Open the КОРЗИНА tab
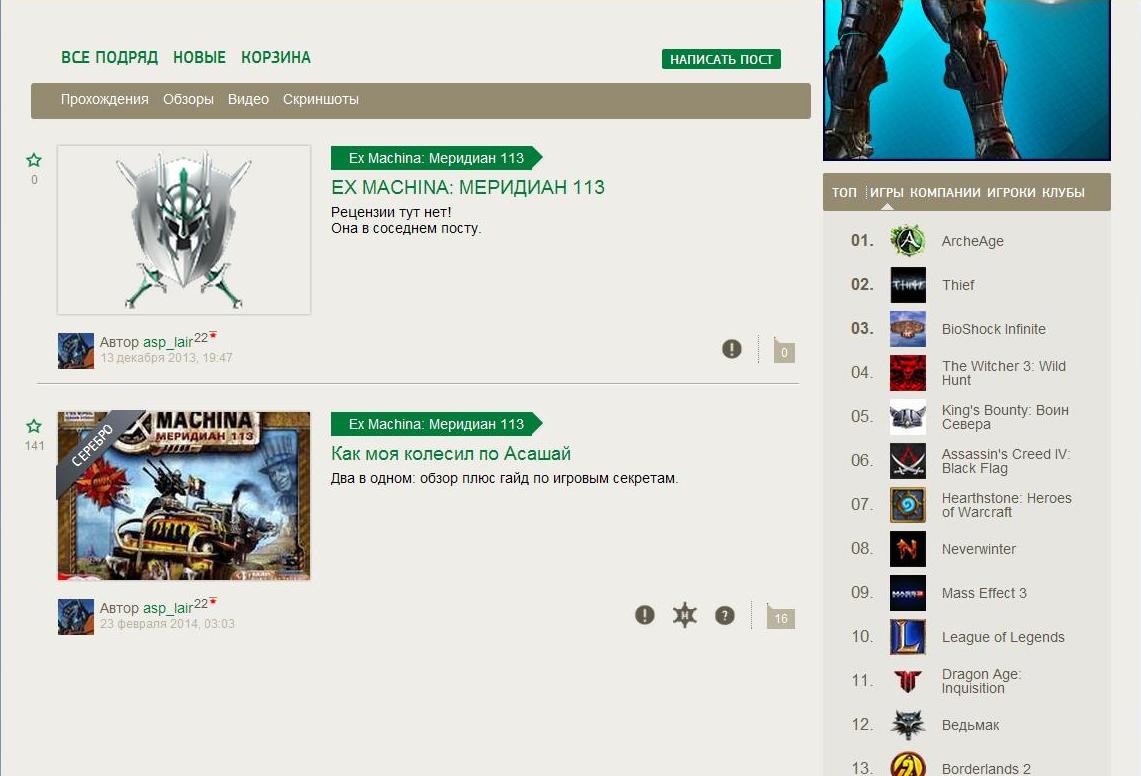The height and width of the screenshot is (776, 1141). click(x=276, y=58)
